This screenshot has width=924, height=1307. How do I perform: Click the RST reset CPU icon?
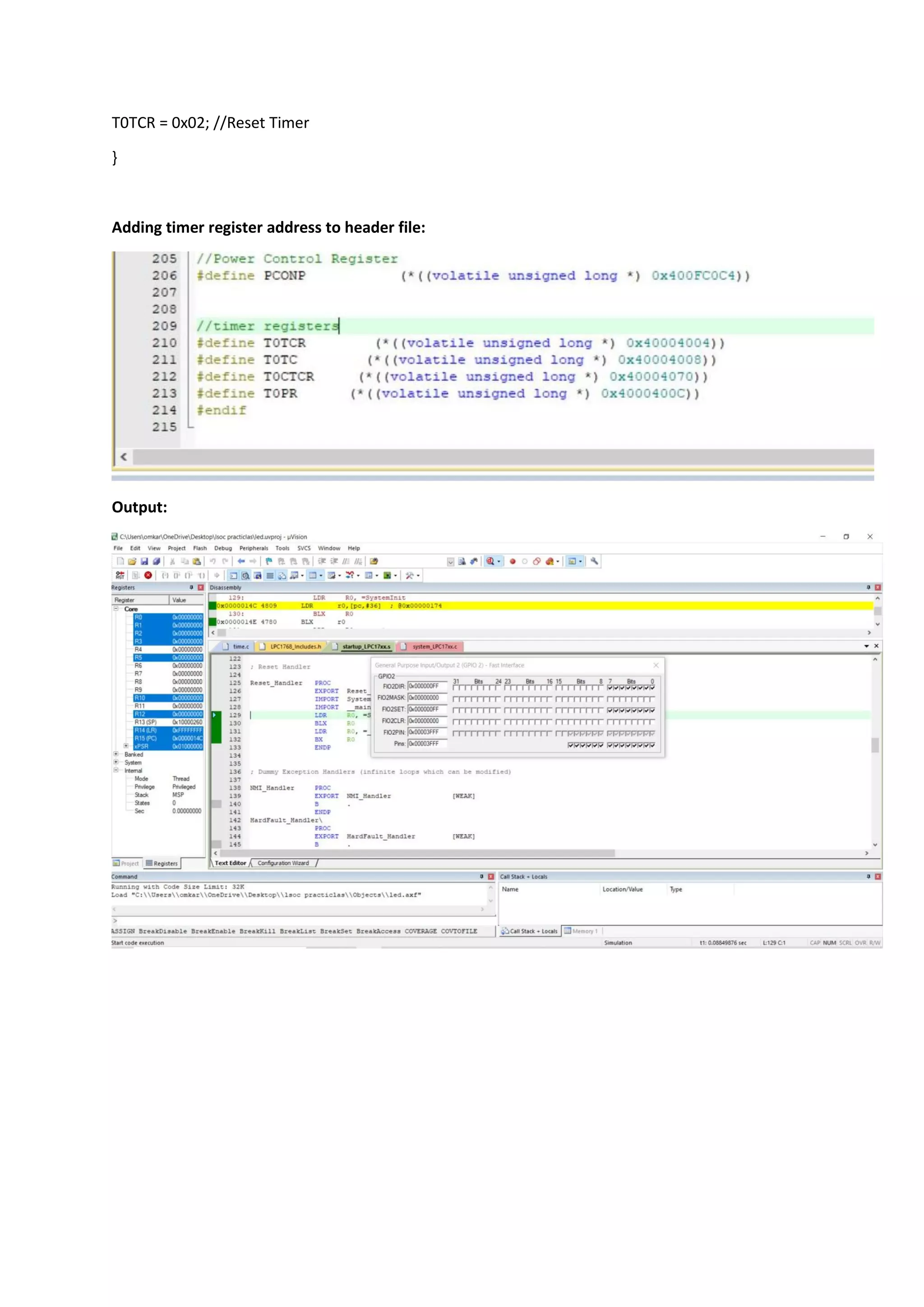(x=120, y=575)
